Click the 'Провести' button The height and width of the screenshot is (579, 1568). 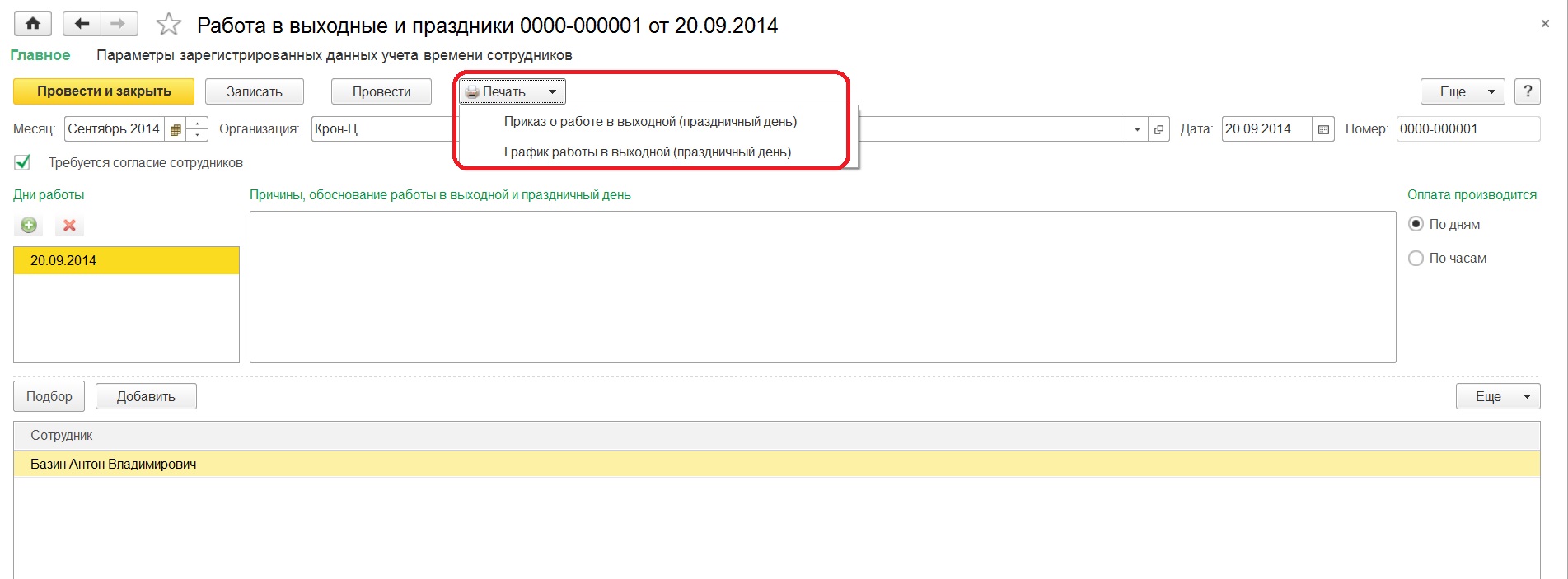click(381, 91)
